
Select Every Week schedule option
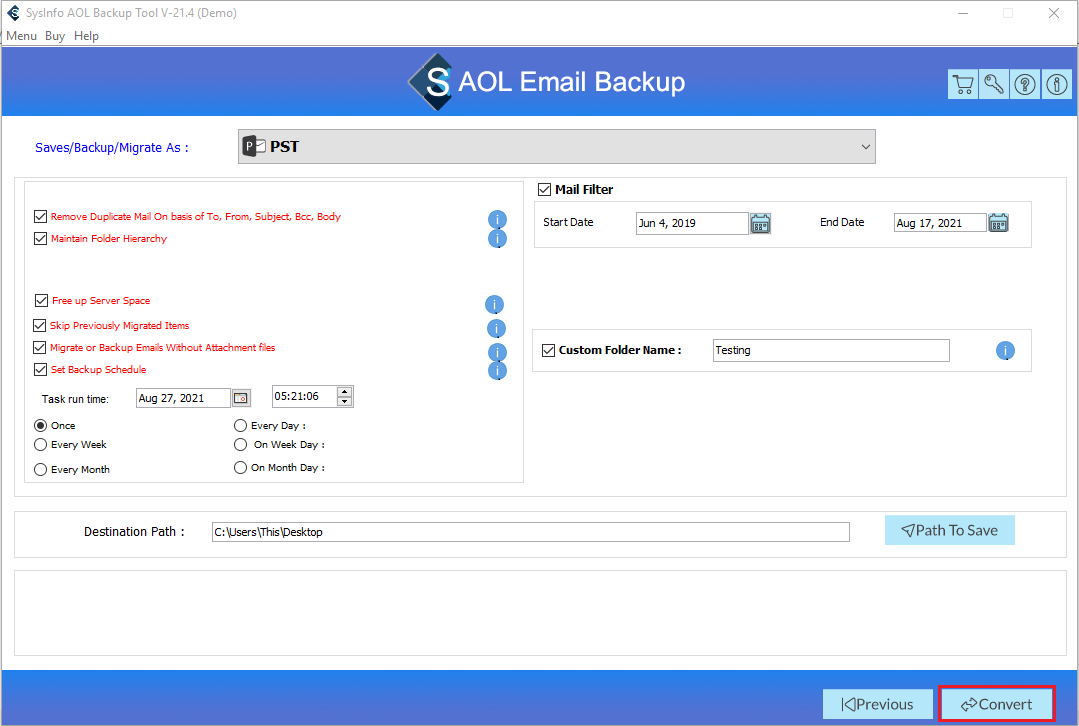pos(41,445)
